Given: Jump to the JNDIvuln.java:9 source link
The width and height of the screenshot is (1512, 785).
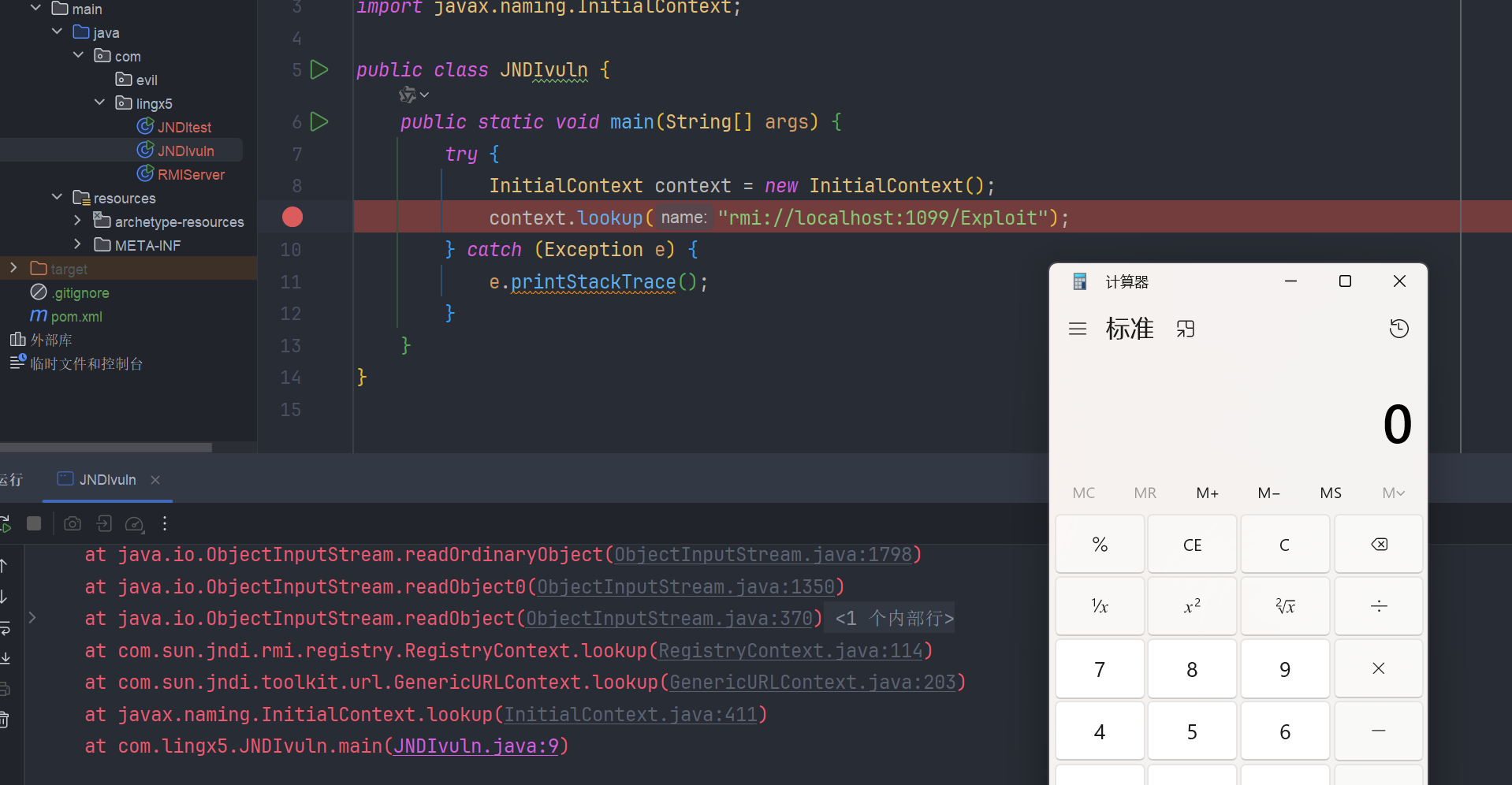Looking at the screenshot, I should [476, 746].
